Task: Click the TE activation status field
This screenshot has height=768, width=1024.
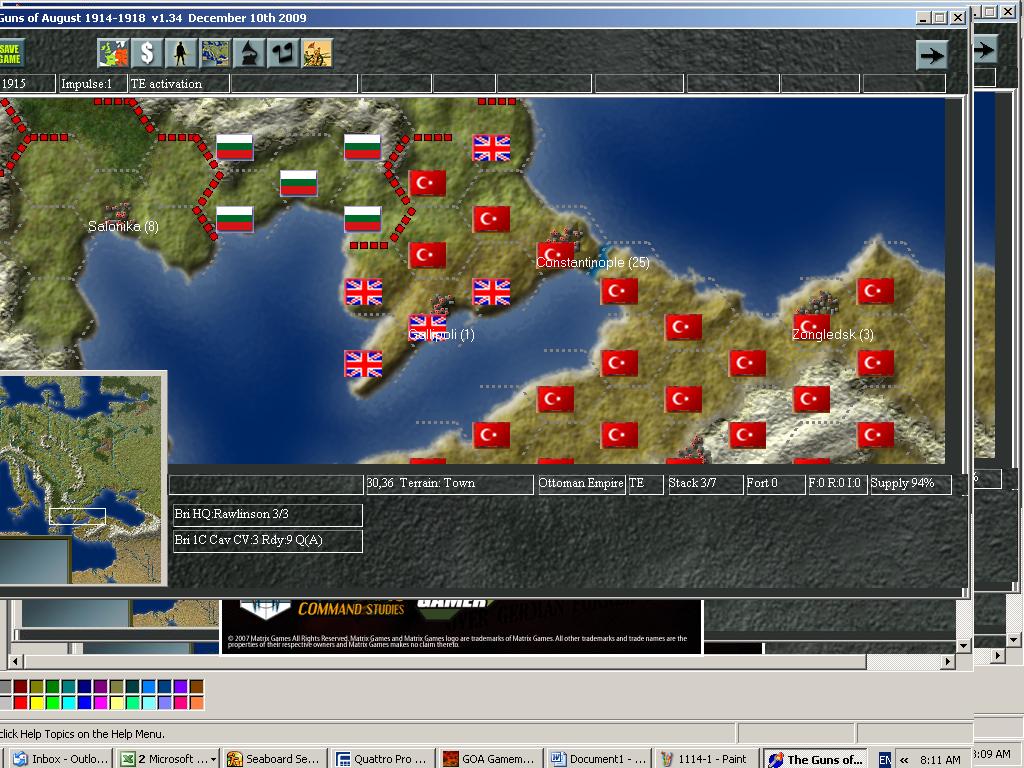Action: [x=179, y=84]
